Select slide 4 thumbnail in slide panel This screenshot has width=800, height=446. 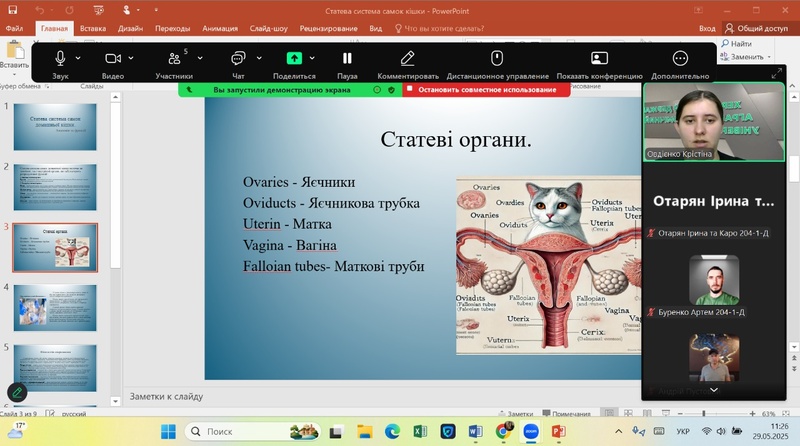55,307
